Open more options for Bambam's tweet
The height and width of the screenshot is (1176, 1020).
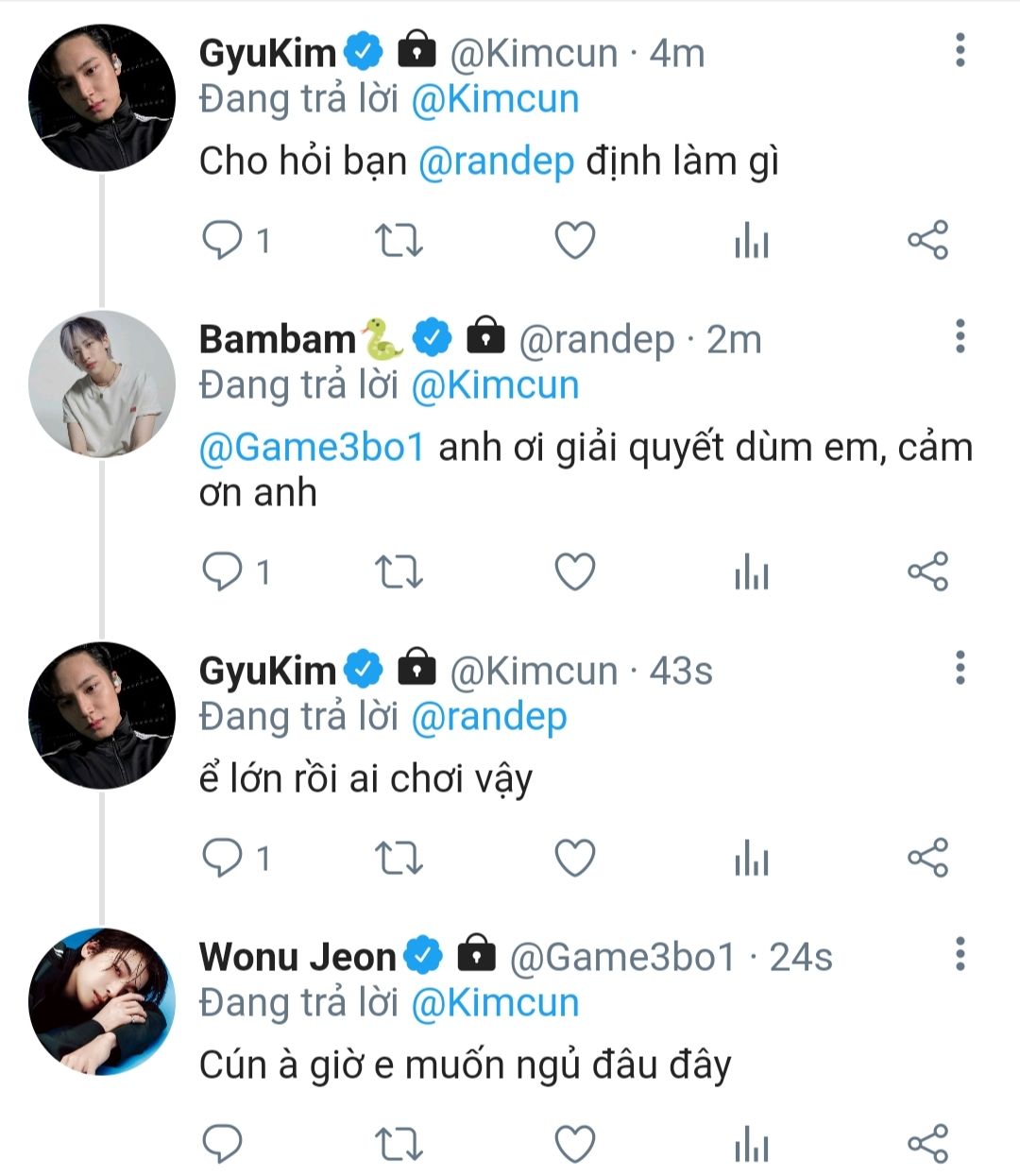coord(960,336)
